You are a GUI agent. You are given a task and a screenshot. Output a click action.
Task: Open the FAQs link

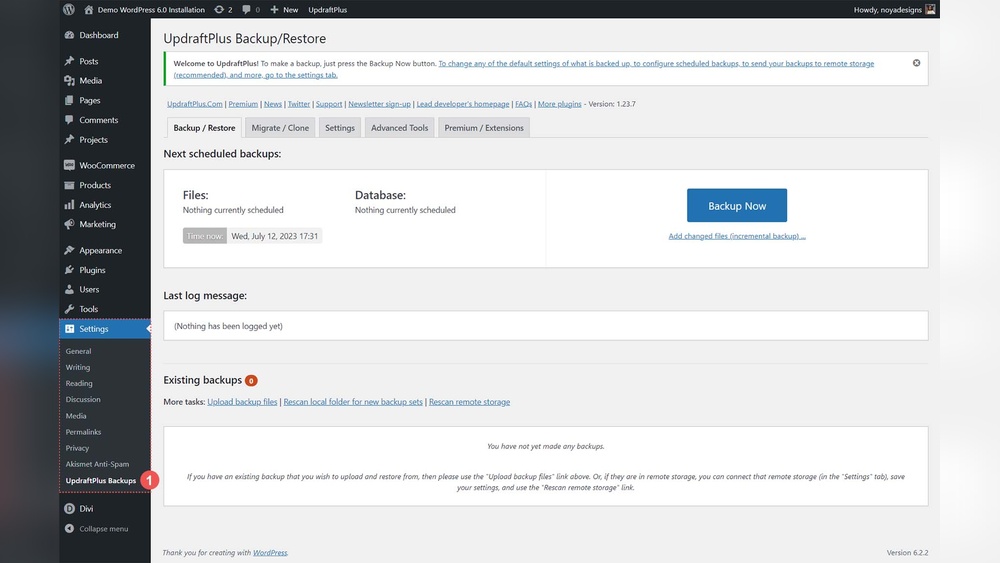524,104
